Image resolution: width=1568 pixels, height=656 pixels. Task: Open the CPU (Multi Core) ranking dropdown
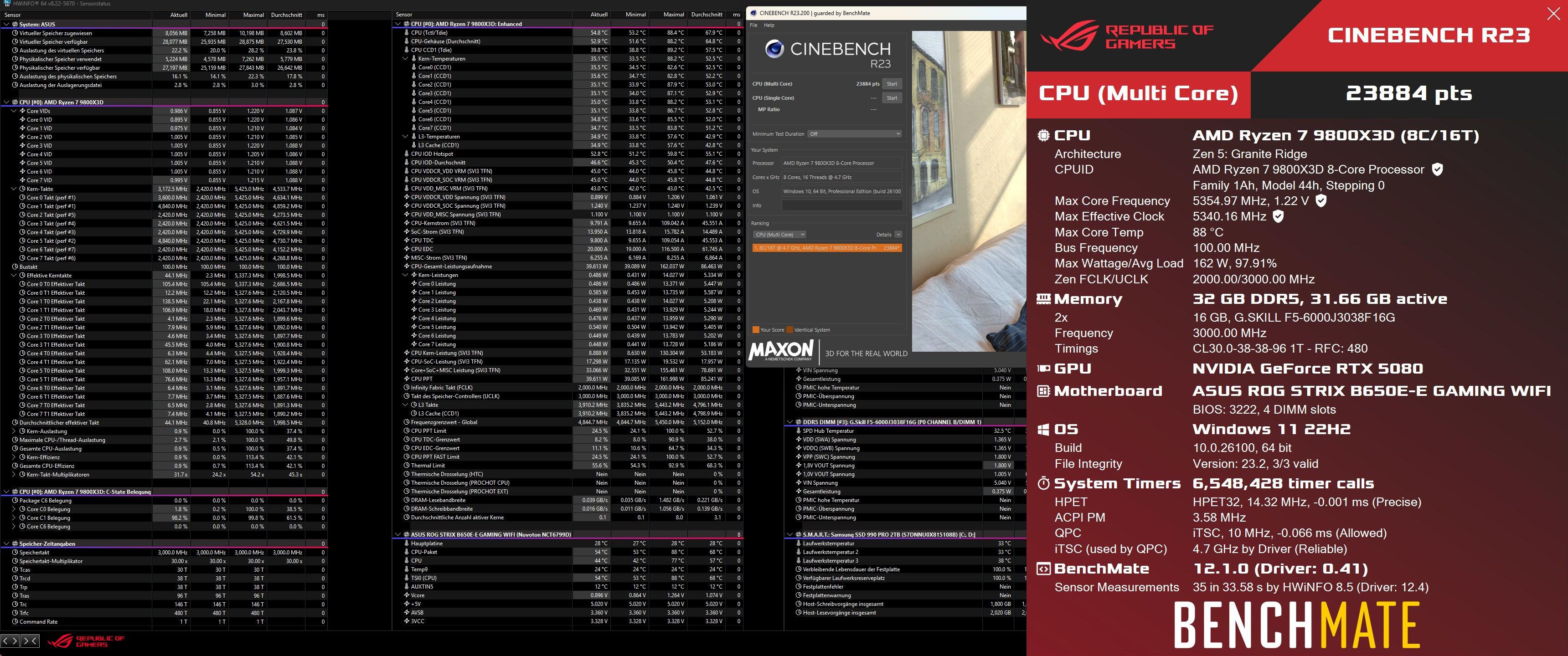click(x=780, y=234)
